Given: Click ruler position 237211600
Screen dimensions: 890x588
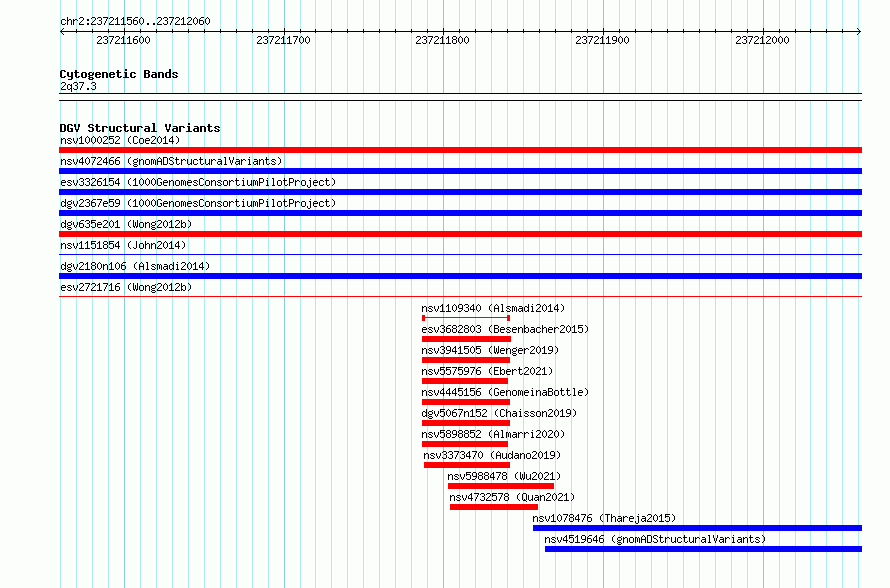Looking at the screenshot, I should click(123, 40).
